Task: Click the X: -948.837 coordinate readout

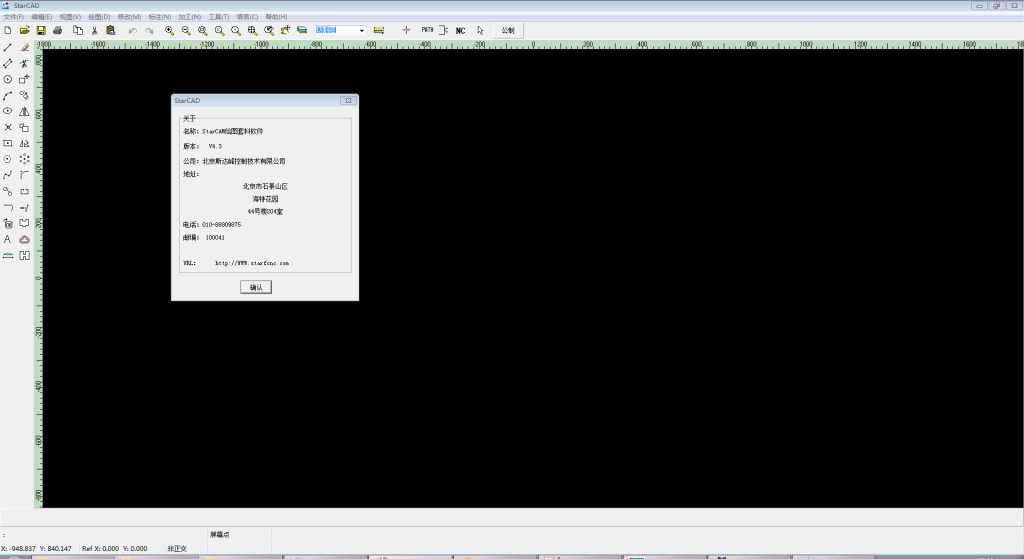Action: click(18, 549)
